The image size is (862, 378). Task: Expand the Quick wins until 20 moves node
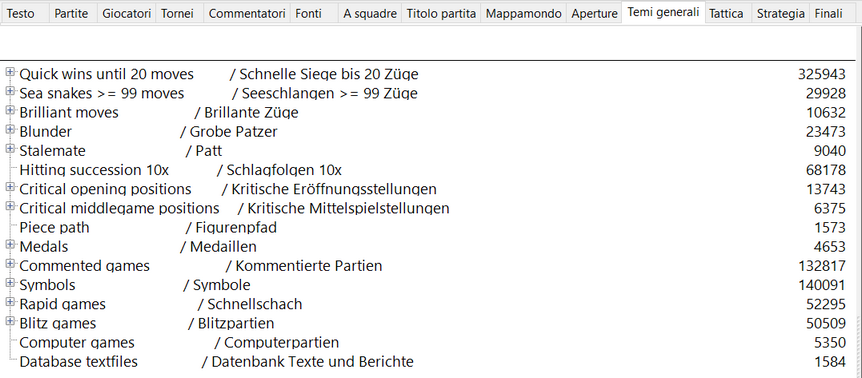point(10,72)
